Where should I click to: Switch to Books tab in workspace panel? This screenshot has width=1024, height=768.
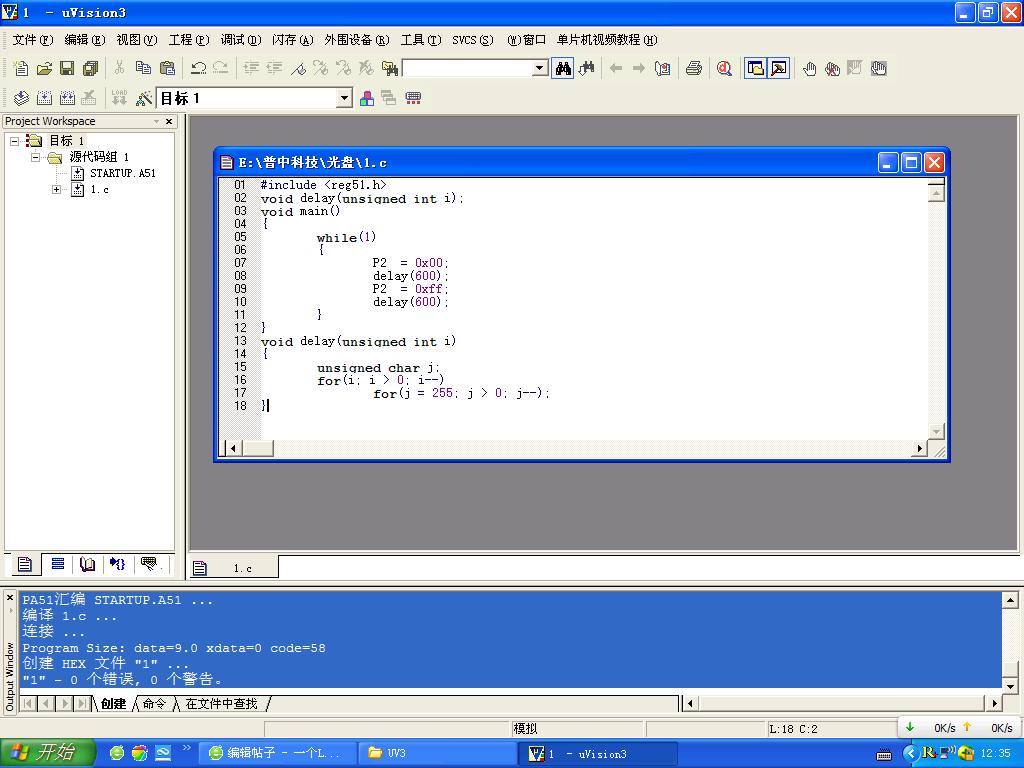[87, 564]
